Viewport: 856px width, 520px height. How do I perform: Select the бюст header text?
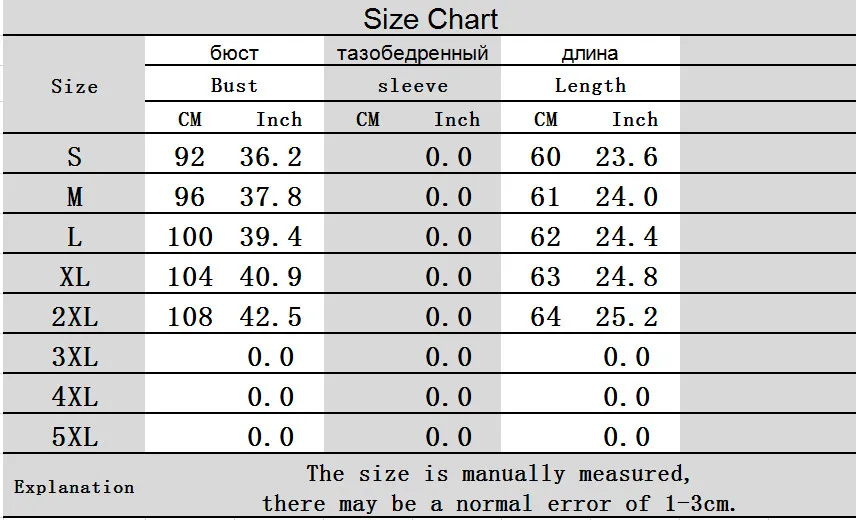pos(234,53)
